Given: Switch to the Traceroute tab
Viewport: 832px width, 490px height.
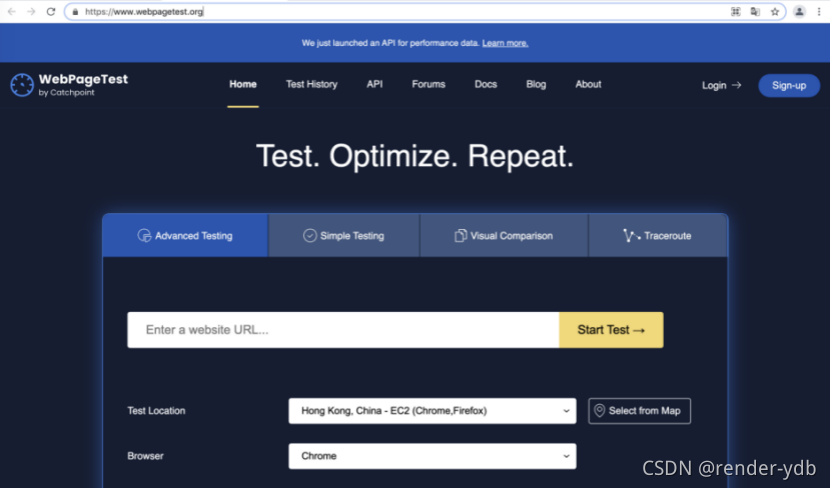Looking at the screenshot, I should [x=658, y=236].
